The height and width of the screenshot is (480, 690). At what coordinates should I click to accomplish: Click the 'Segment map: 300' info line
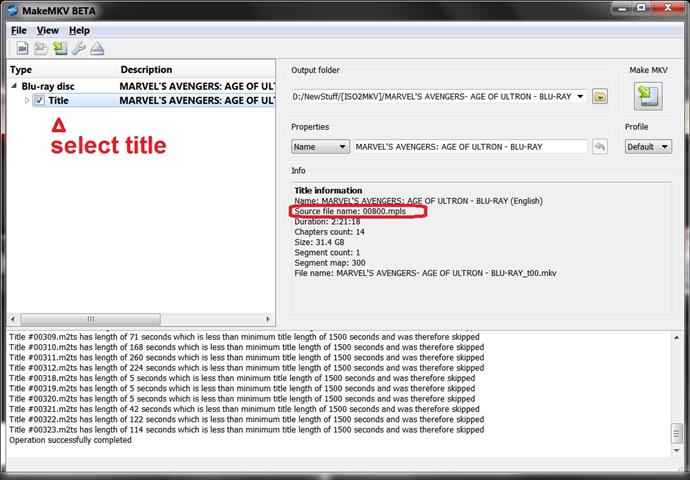click(330, 263)
